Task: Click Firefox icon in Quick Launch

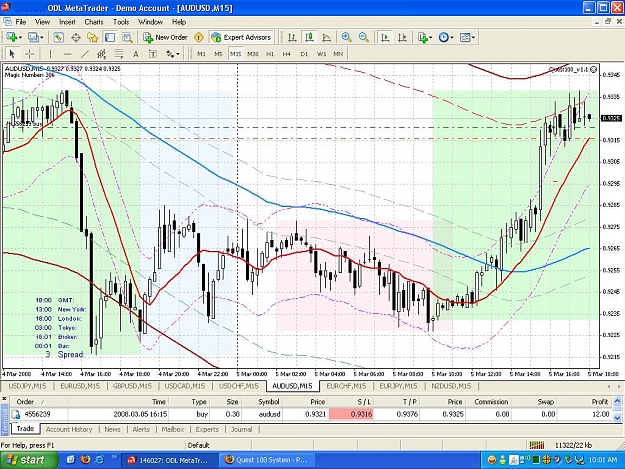Action: (x=86, y=460)
